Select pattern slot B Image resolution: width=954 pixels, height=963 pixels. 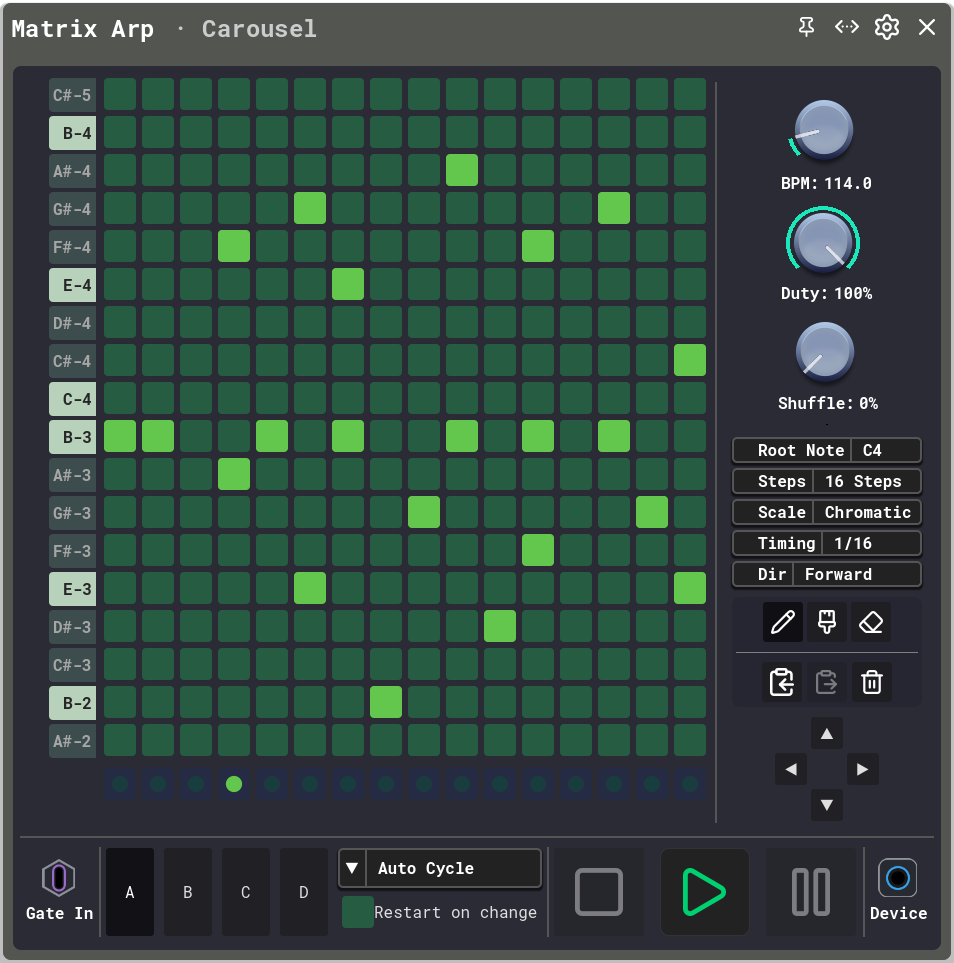pyautogui.click(x=188, y=892)
